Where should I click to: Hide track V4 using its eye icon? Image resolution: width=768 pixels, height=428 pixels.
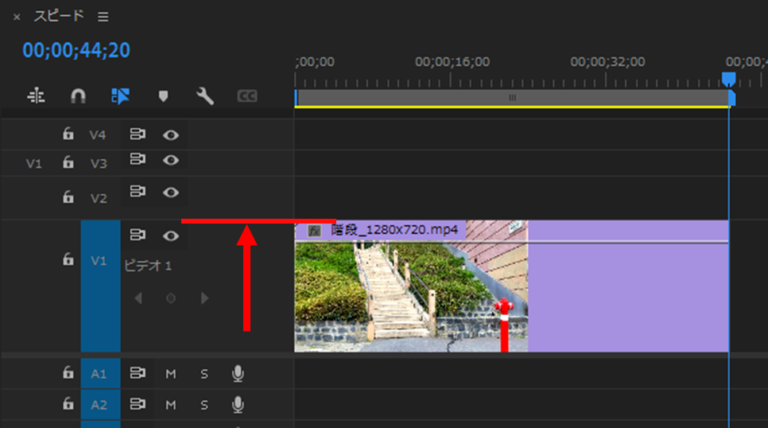click(x=171, y=134)
